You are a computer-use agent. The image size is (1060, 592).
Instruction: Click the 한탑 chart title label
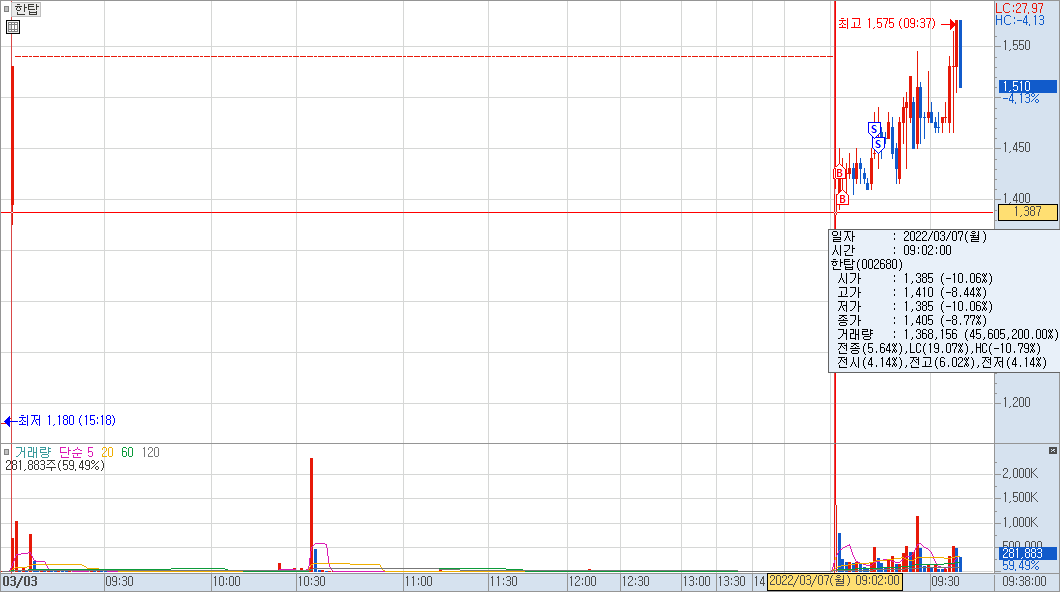tap(27, 9)
